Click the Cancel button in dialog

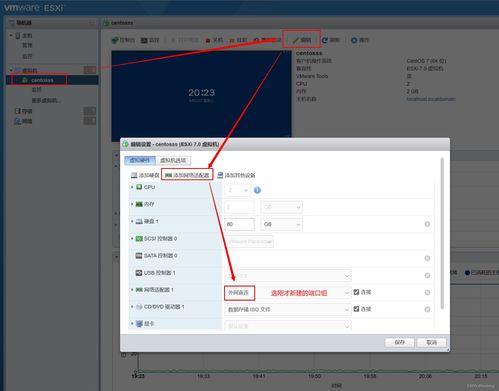(x=431, y=342)
